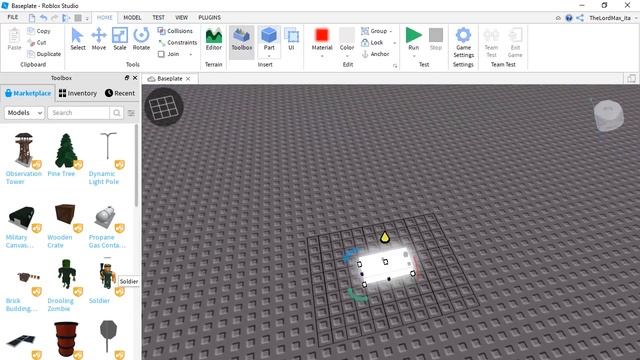The height and width of the screenshot is (360, 640).
Task: Open the Color swatch picker
Action: coord(347,35)
